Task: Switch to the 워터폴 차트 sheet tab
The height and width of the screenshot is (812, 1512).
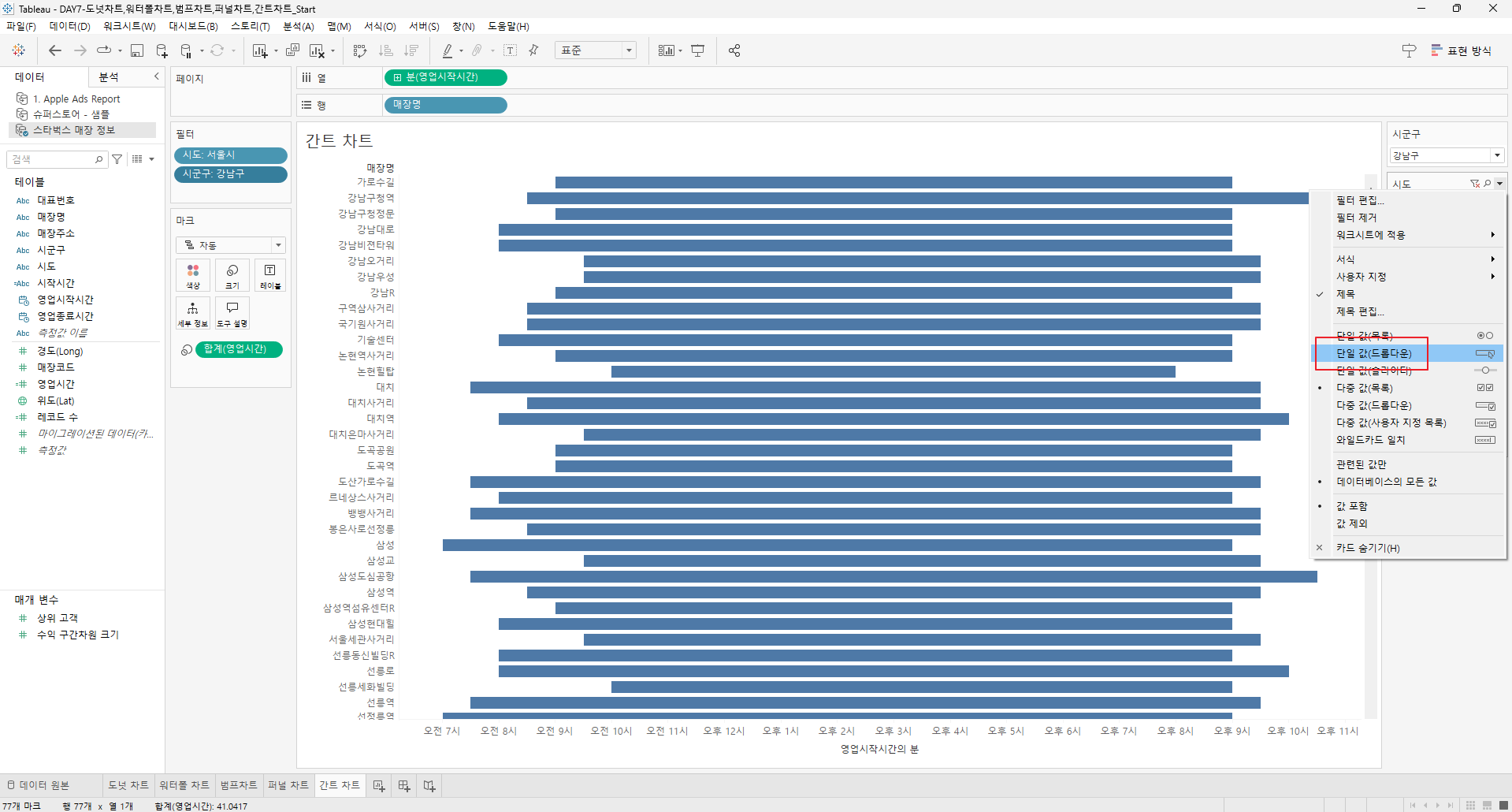Action: point(184,785)
